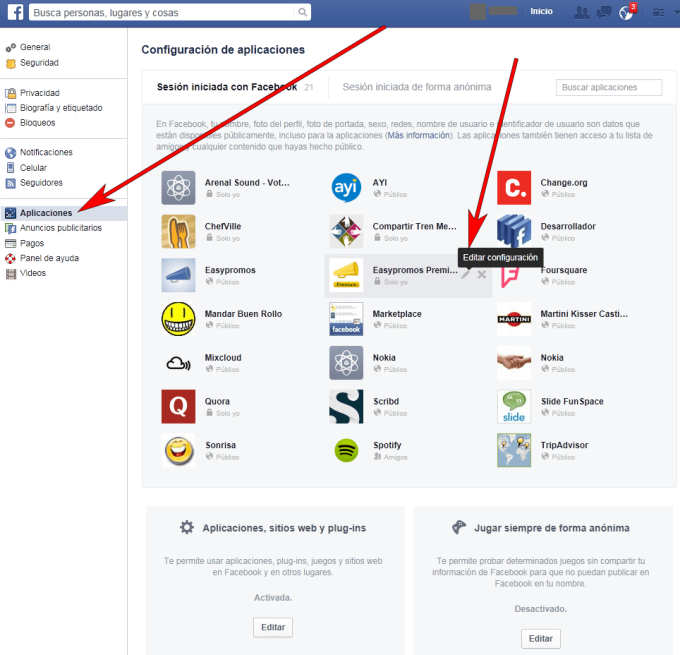Remove Easypromos Premium with the X icon
680x655 pixels.
coord(482,275)
